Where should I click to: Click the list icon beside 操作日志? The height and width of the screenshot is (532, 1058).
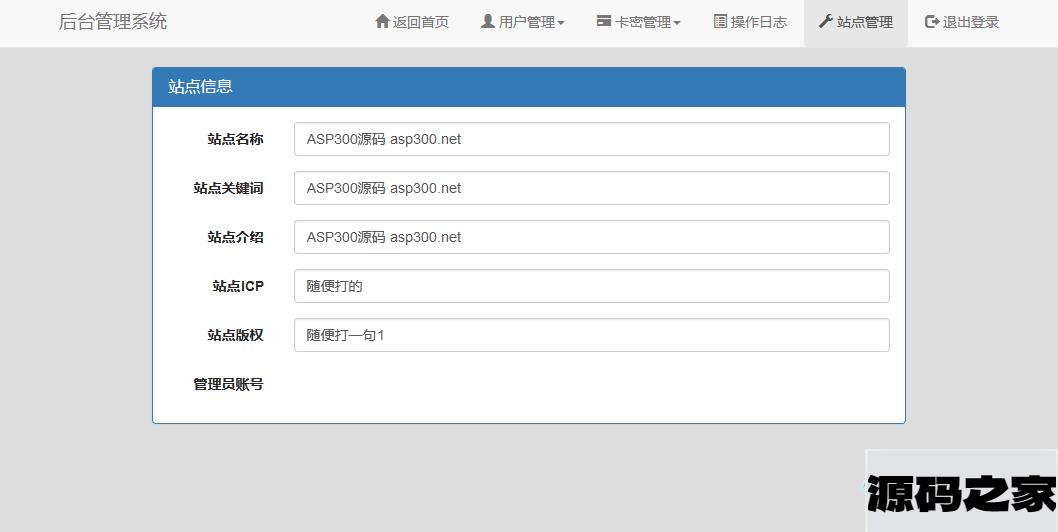[720, 21]
